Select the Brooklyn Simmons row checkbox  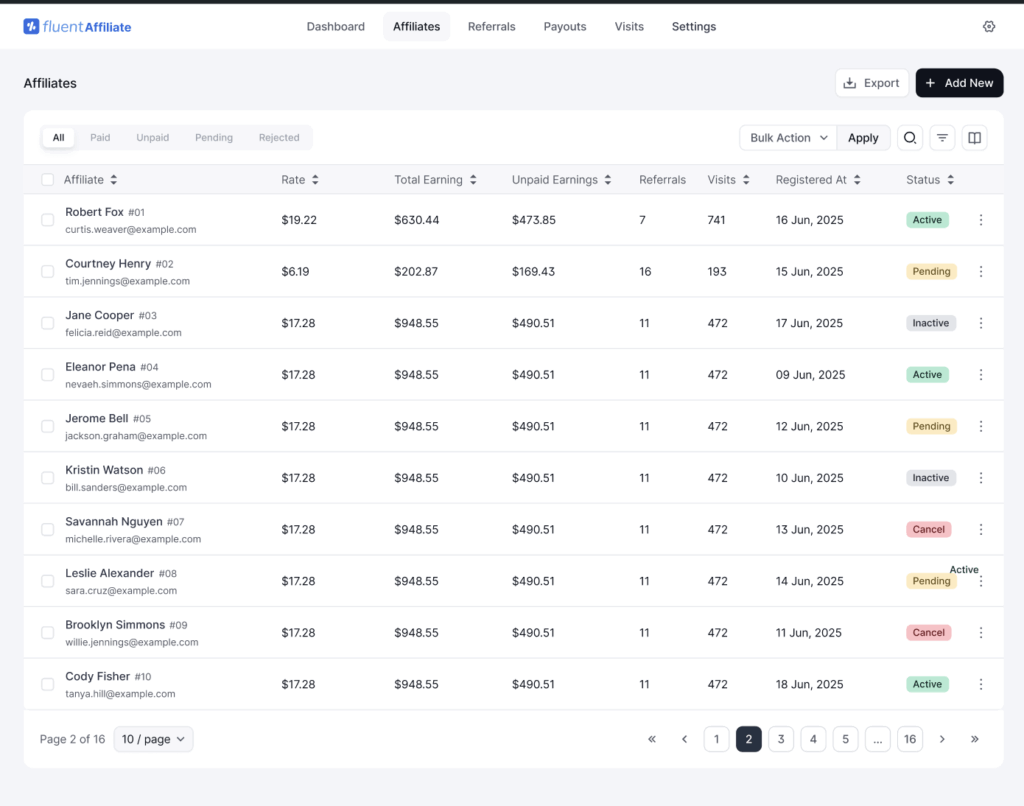click(x=48, y=633)
